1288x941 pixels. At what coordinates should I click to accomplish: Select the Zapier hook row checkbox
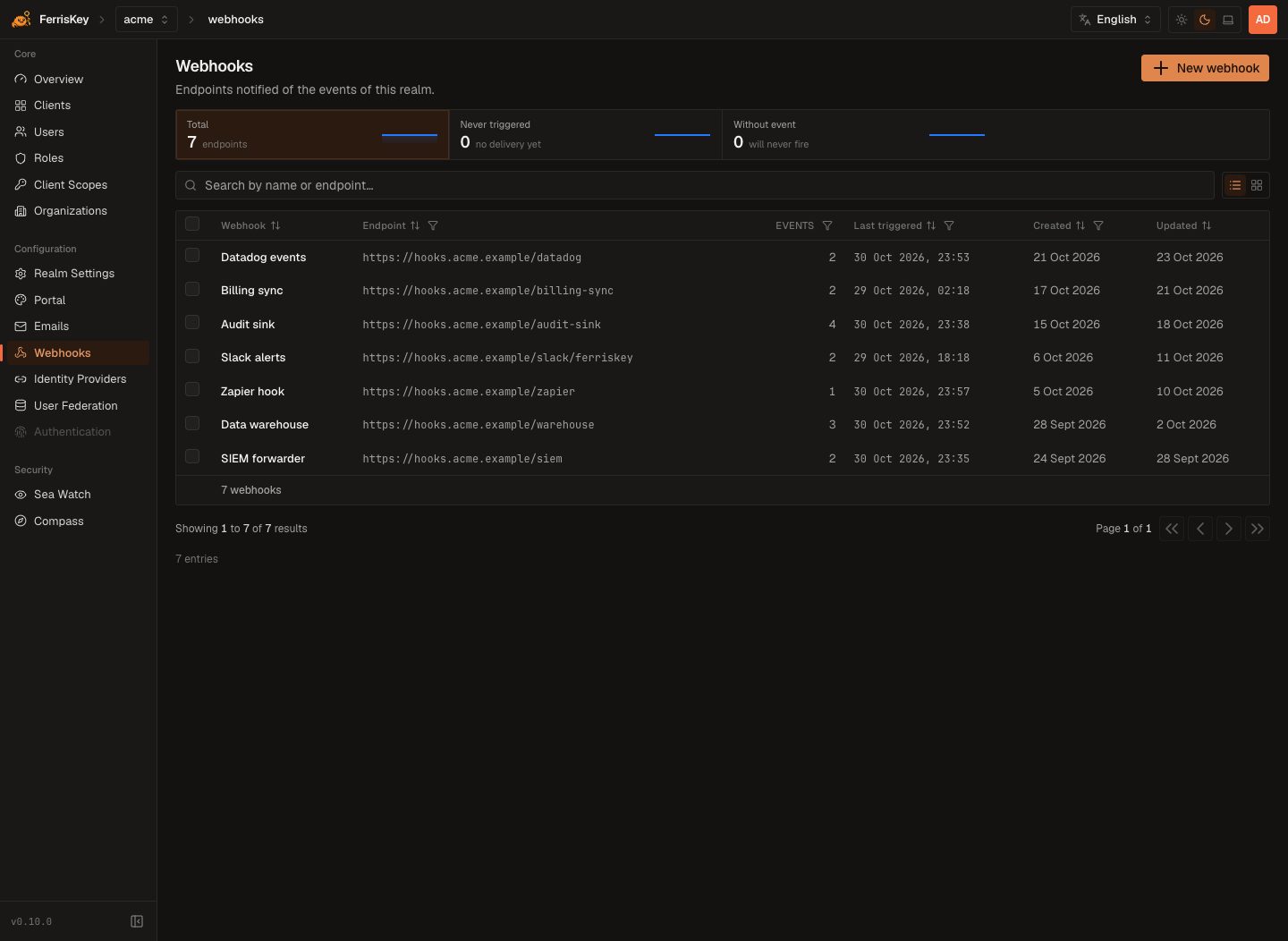pyautogui.click(x=192, y=390)
